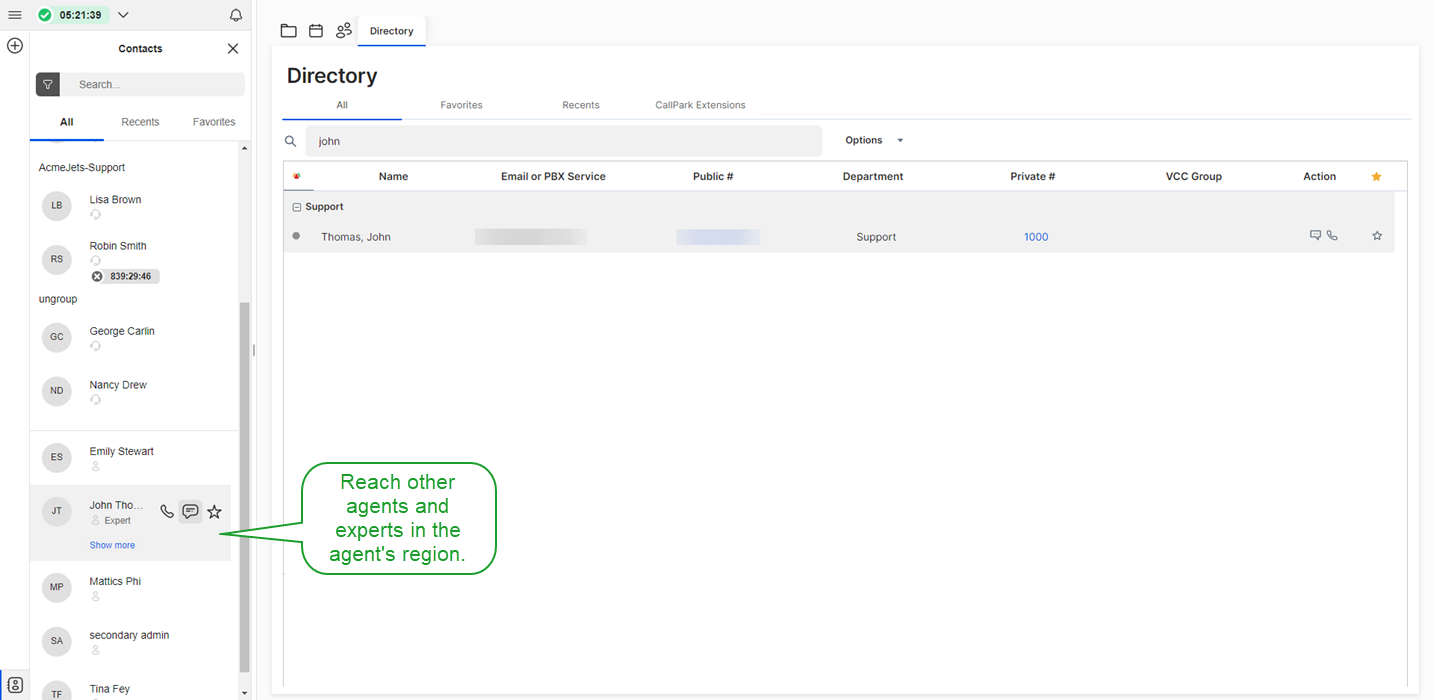Open the notifications bell
The width and height of the screenshot is (1434, 700).
[236, 15]
